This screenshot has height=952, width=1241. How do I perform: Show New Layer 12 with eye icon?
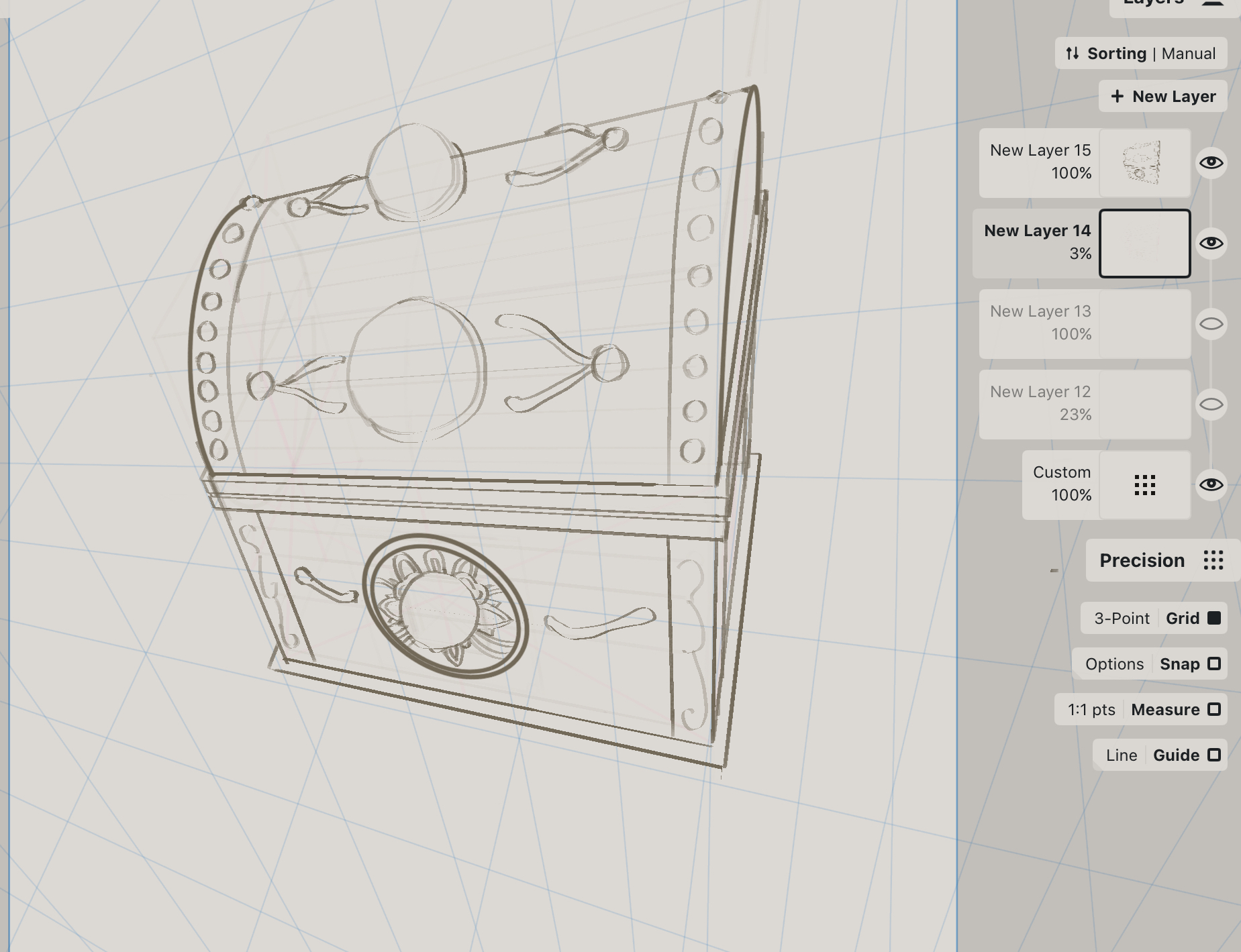[1211, 405]
